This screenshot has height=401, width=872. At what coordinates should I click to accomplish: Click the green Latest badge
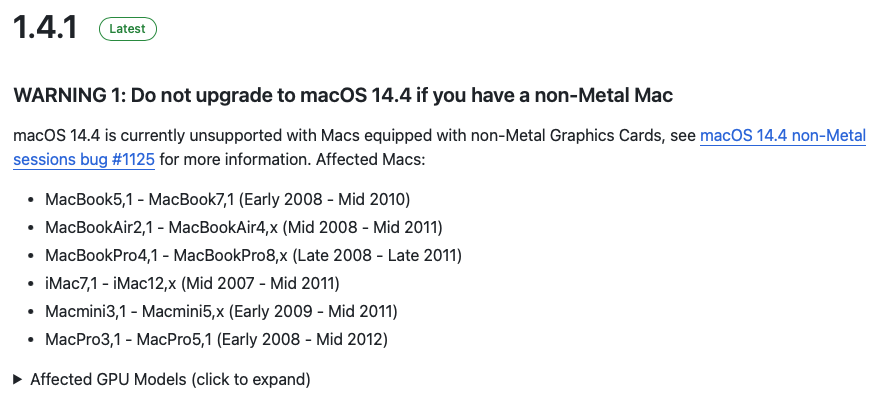point(128,29)
